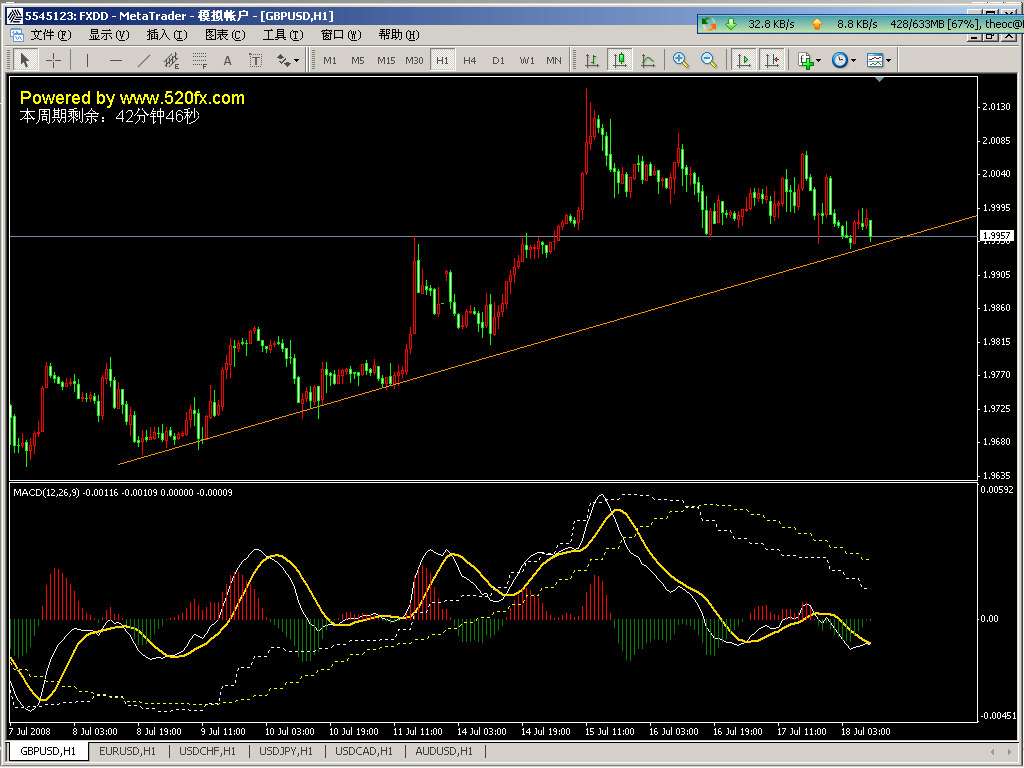Click the MetaTrader icon in the title bar
This screenshot has height=768, width=1024.
tap(14, 15)
